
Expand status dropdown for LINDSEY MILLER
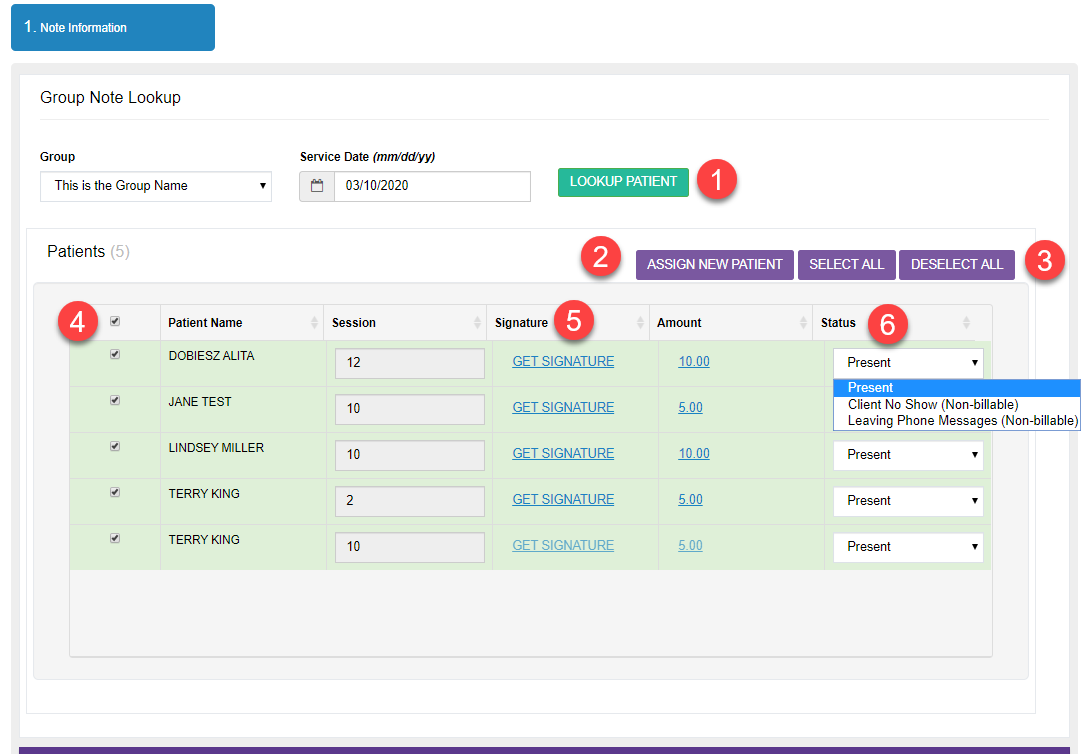(x=908, y=455)
